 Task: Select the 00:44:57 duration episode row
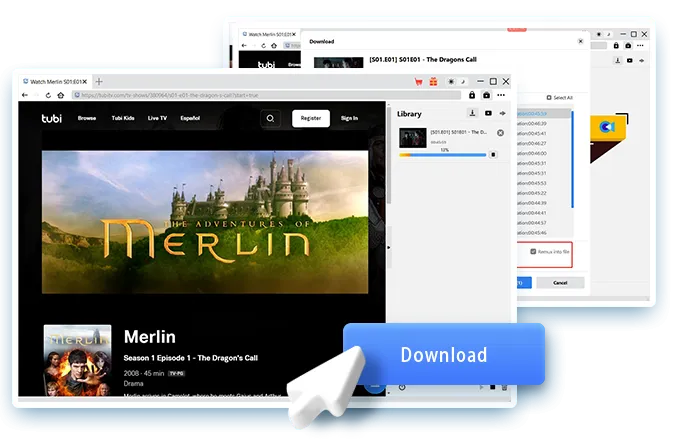[x=543, y=223]
